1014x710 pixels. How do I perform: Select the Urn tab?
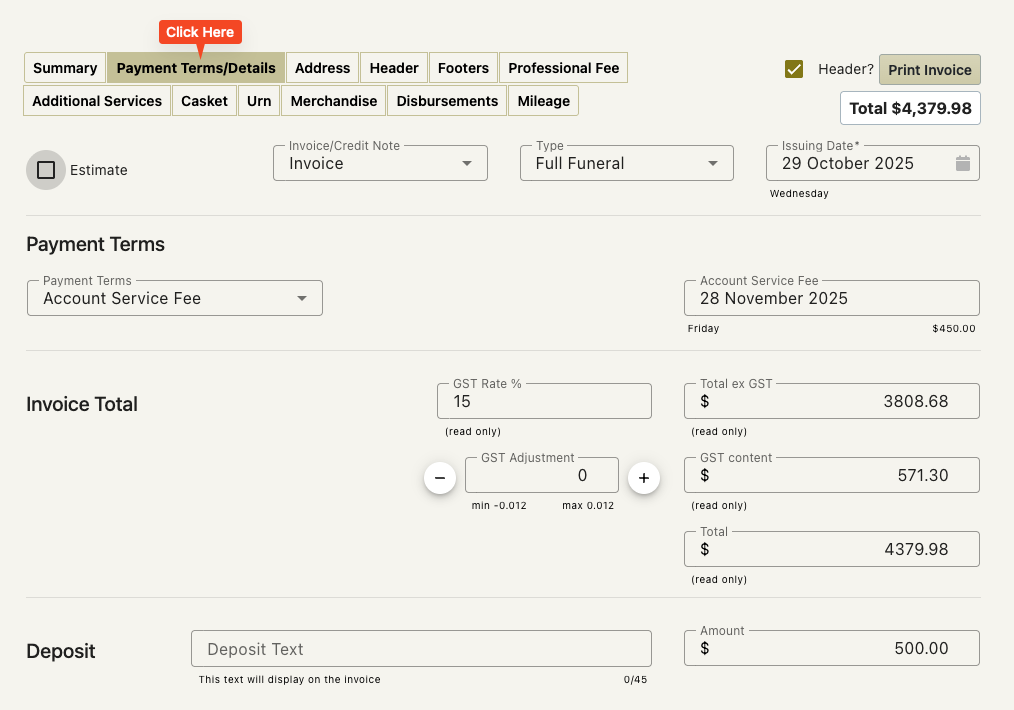click(259, 101)
